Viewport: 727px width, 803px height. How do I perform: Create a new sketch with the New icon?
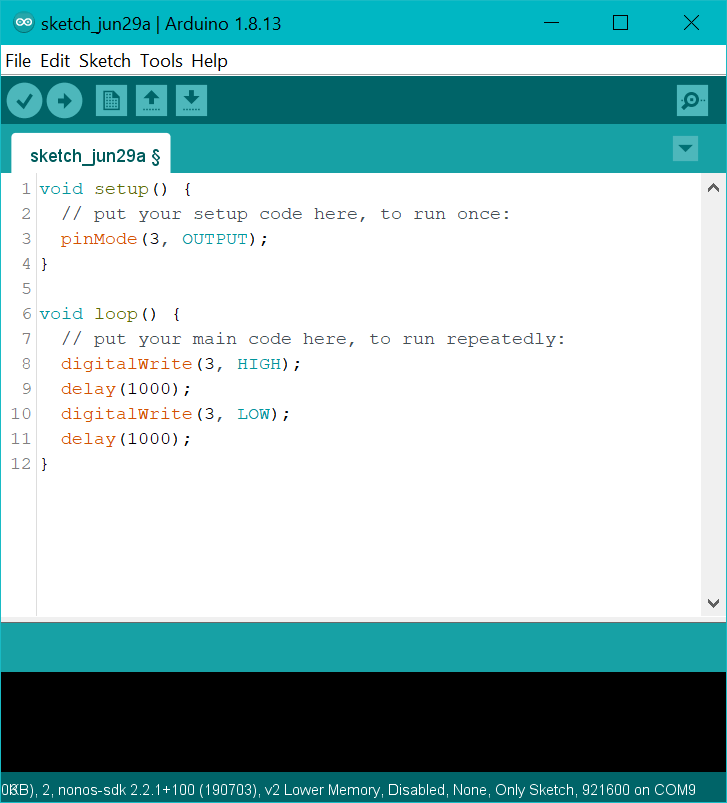click(x=111, y=100)
